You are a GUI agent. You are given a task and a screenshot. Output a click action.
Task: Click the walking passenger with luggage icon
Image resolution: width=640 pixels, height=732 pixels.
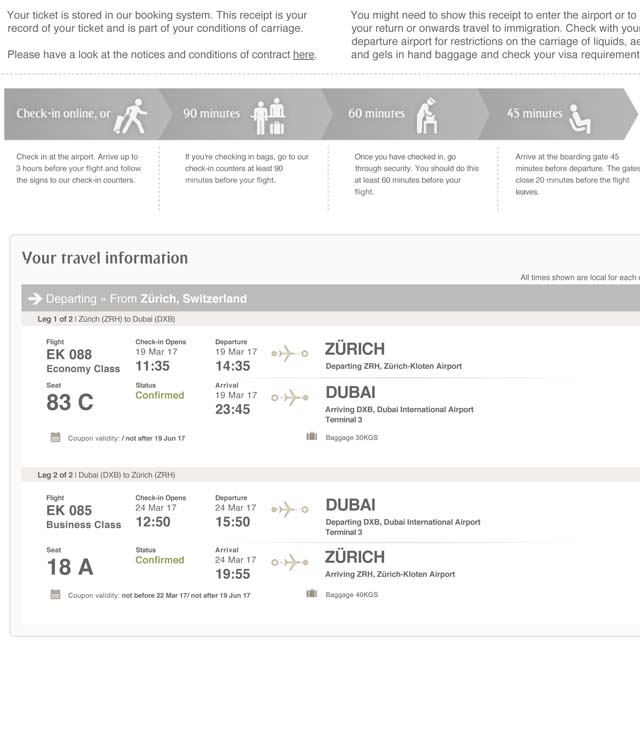tap(131, 116)
